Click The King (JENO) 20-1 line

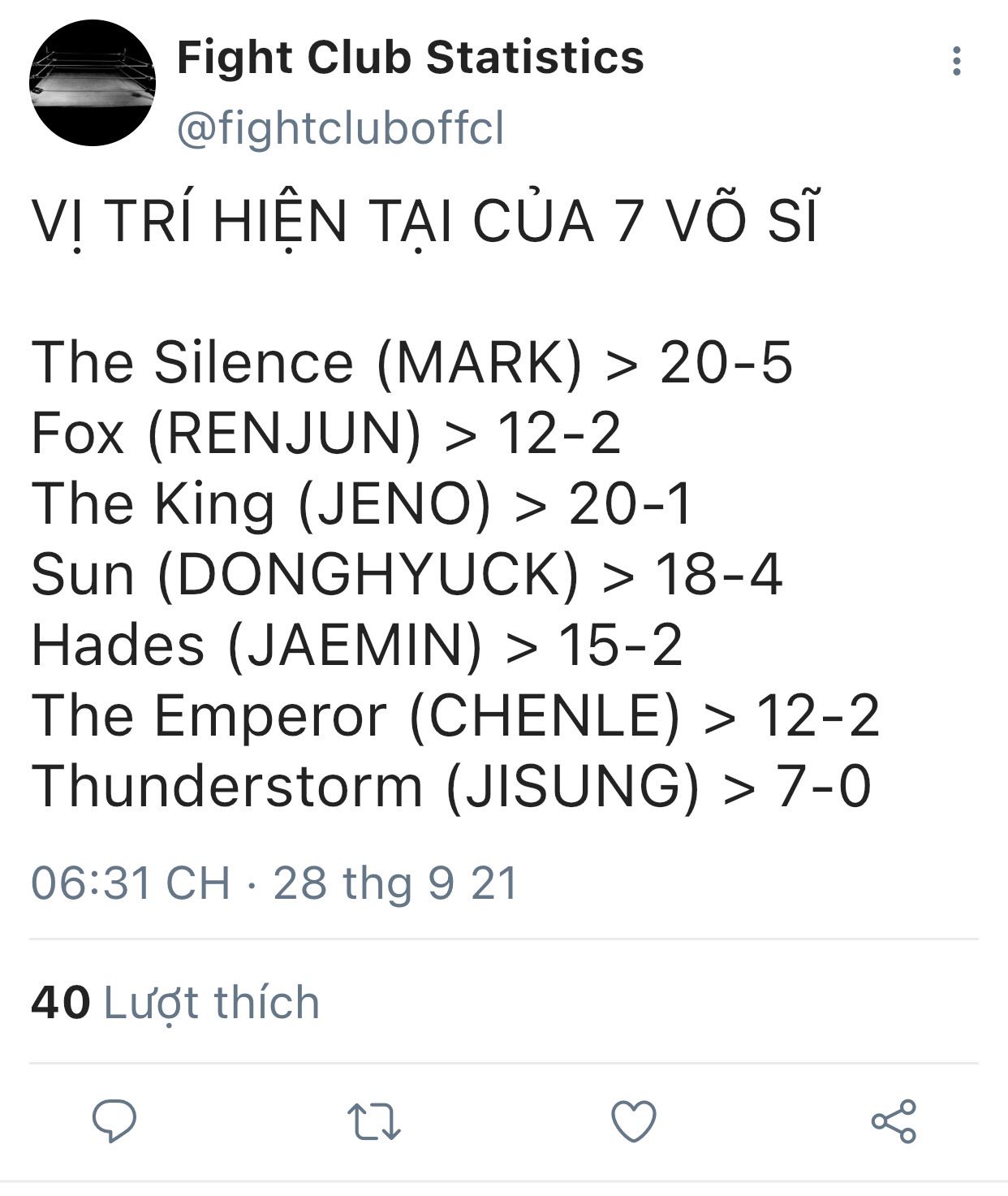point(361,503)
